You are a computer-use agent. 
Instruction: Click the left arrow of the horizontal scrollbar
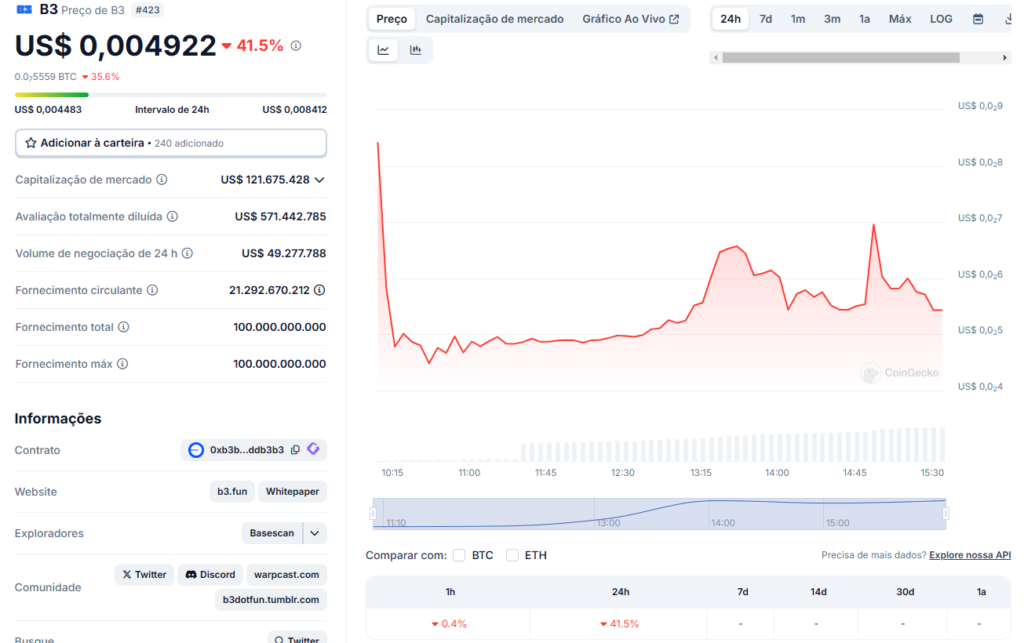(716, 58)
